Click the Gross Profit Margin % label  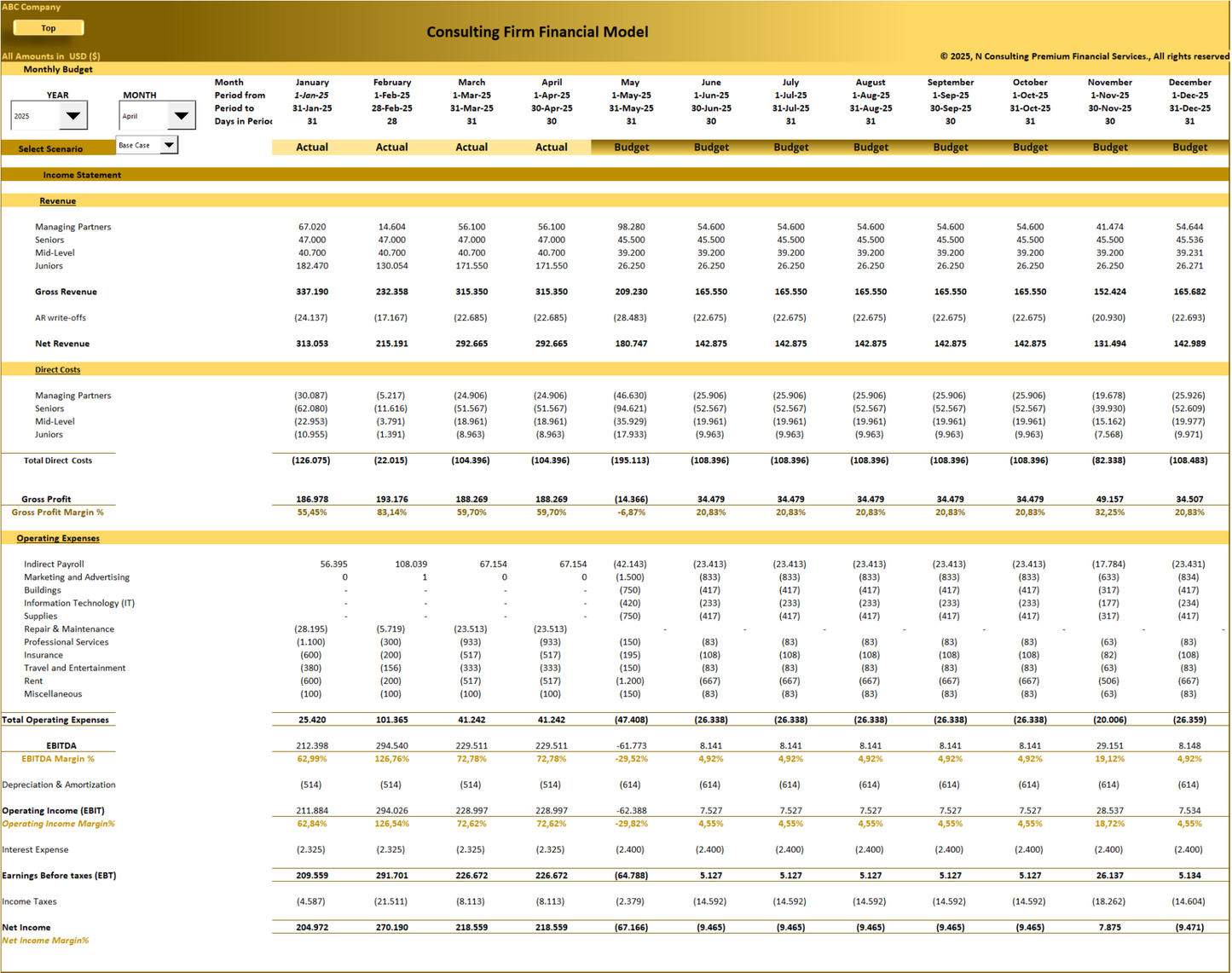click(57, 513)
